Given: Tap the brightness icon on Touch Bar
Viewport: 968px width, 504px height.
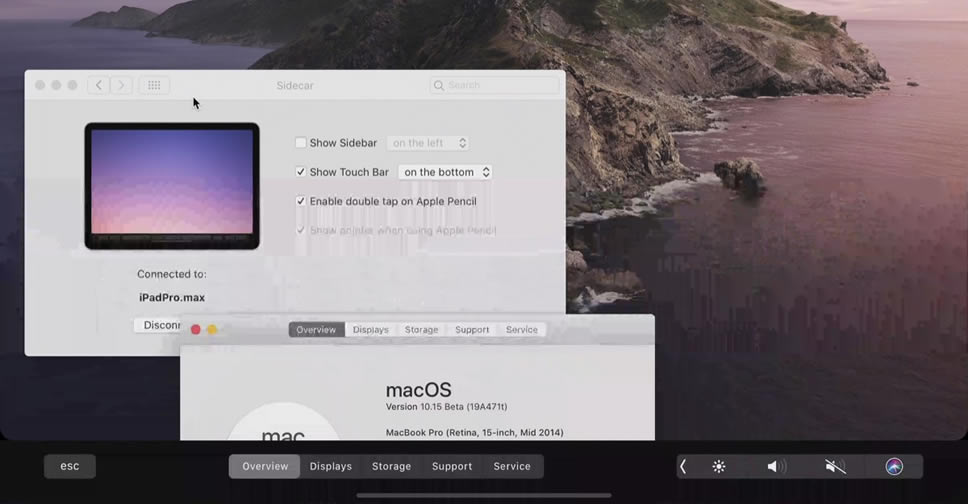Looking at the screenshot, I should click(718, 466).
